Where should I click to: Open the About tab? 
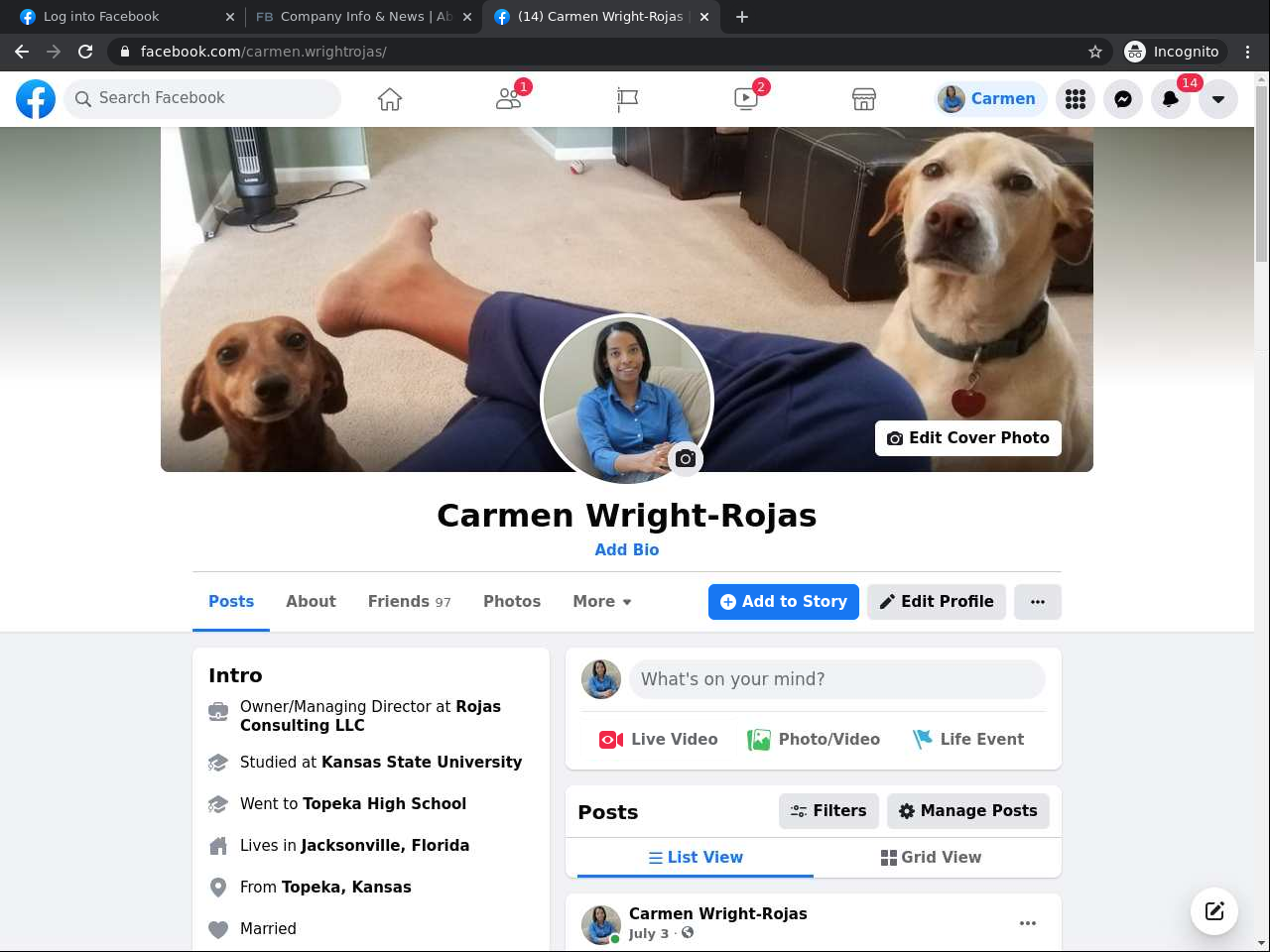click(311, 602)
